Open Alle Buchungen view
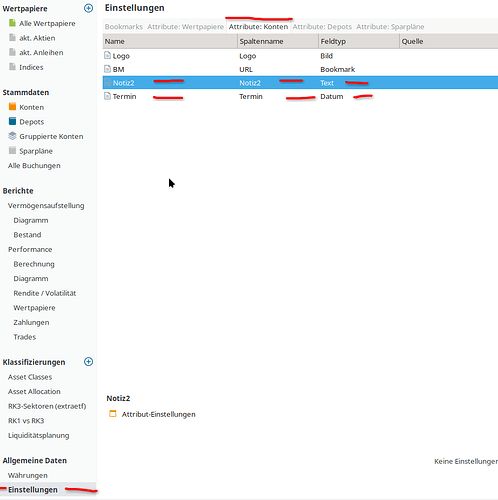 pos(34,166)
